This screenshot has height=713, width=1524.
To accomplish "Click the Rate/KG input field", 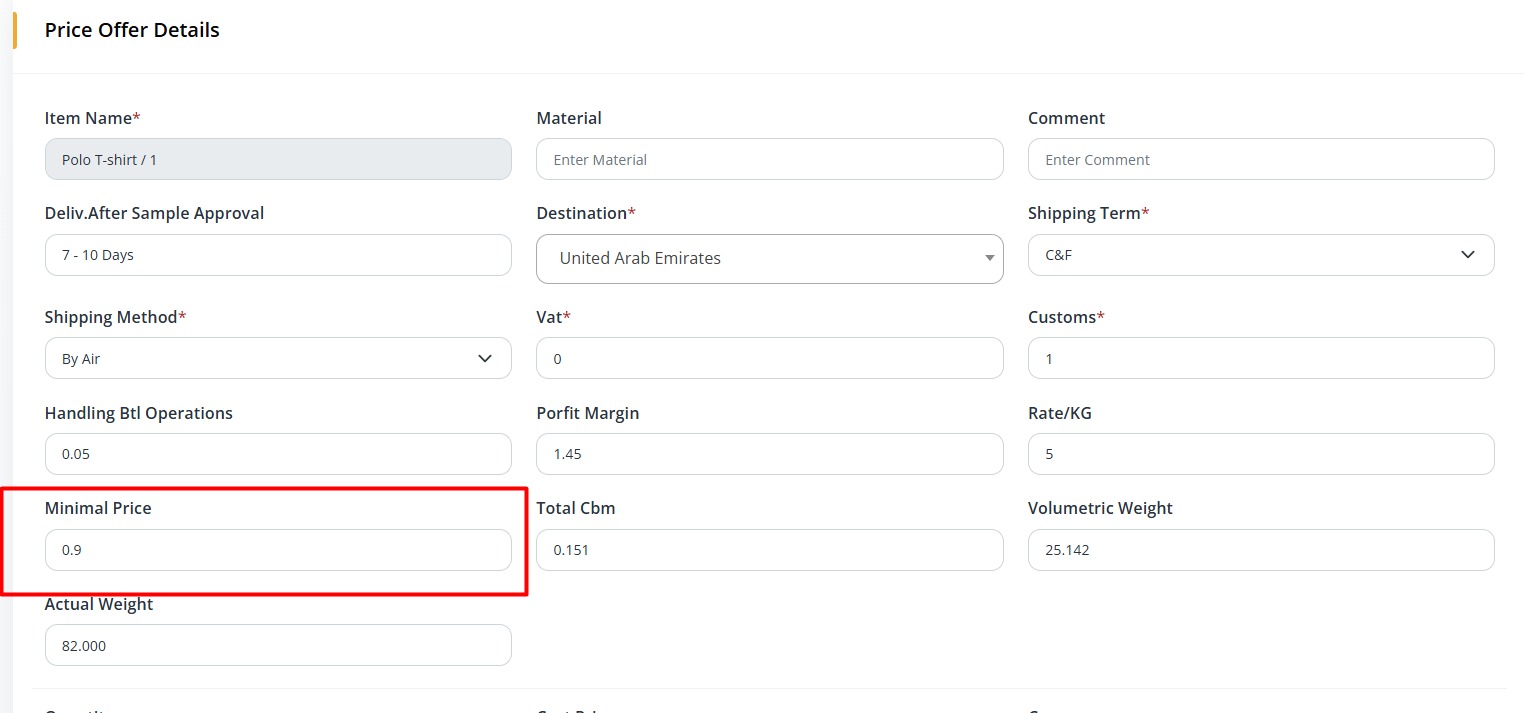I will (x=1260, y=454).
